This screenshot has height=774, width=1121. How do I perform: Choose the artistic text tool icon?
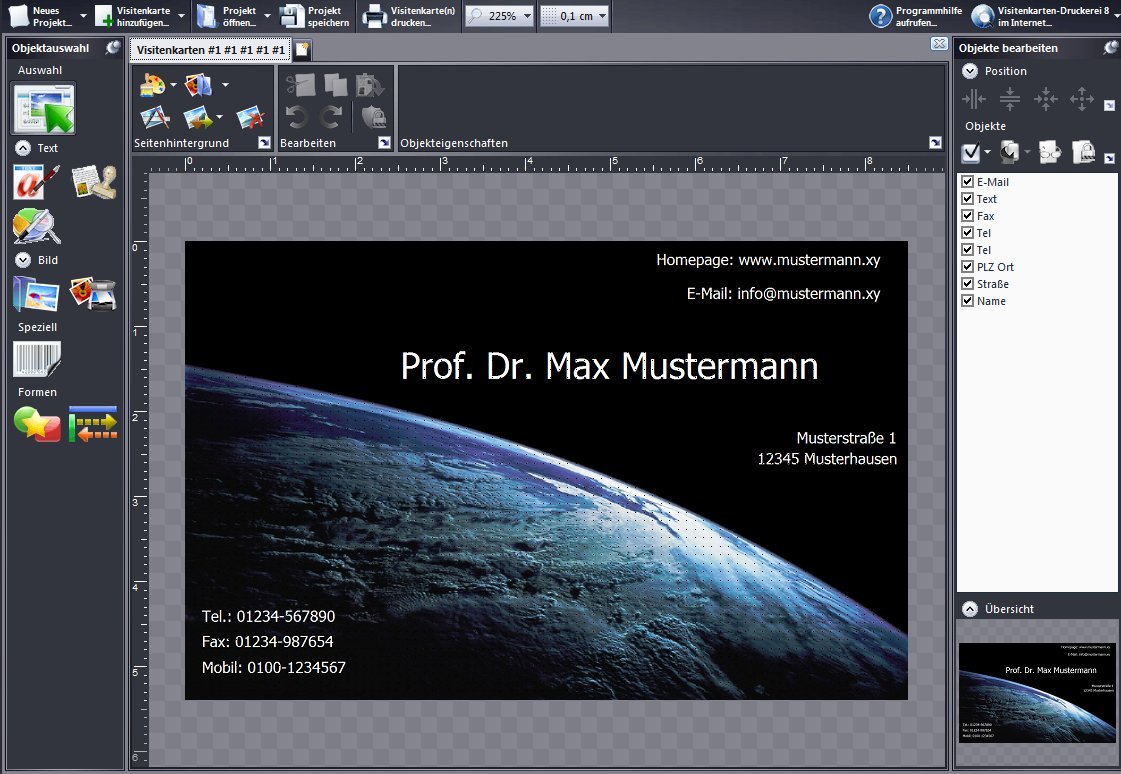pos(36,182)
